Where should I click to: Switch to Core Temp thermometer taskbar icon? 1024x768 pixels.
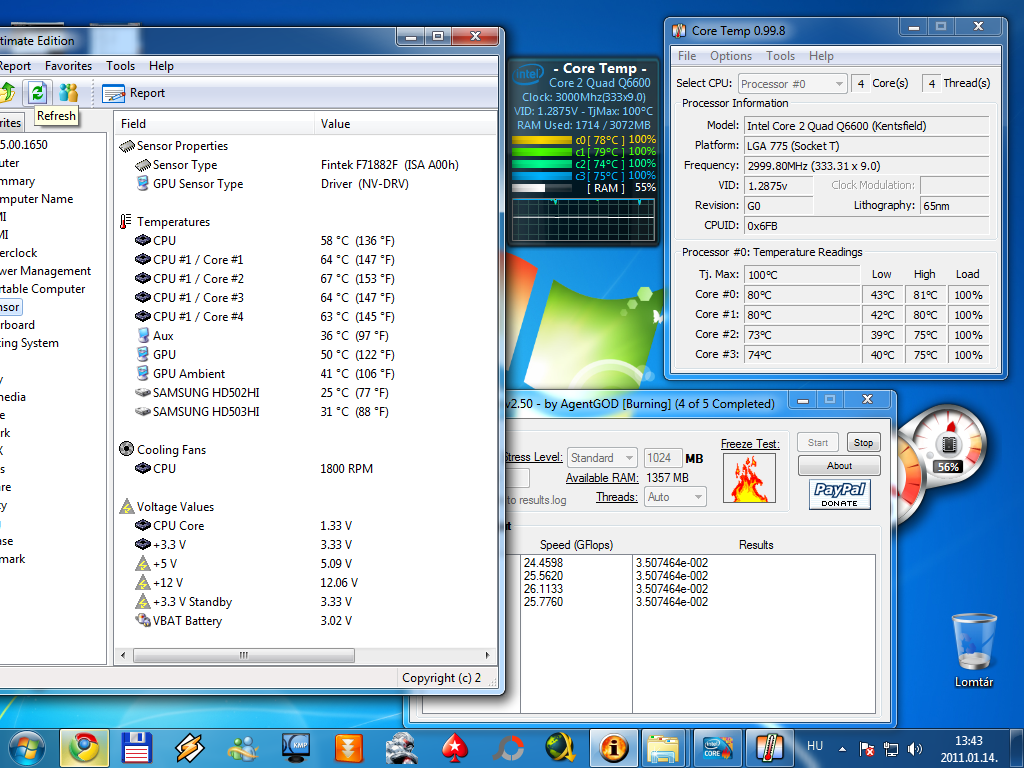[769, 748]
